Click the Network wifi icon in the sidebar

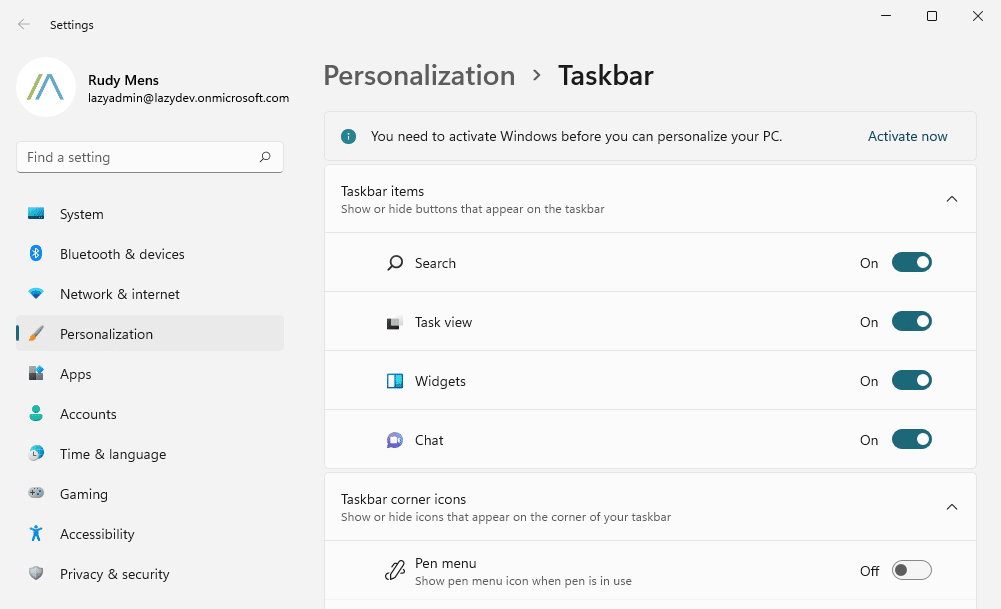[36, 294]
